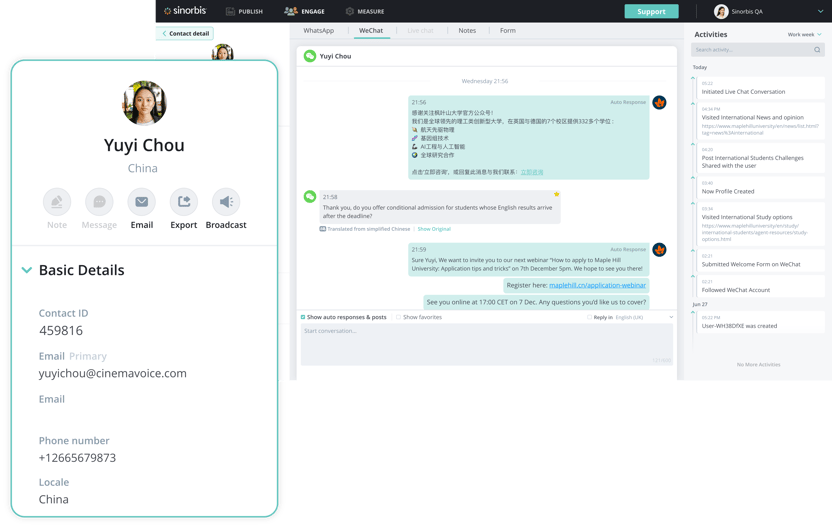
Task: Collapse the Basic Details section
Action: [27, 270]
